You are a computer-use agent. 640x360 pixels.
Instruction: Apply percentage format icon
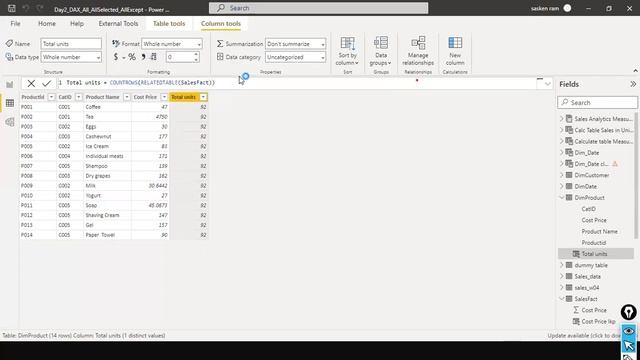pos(132,57)
